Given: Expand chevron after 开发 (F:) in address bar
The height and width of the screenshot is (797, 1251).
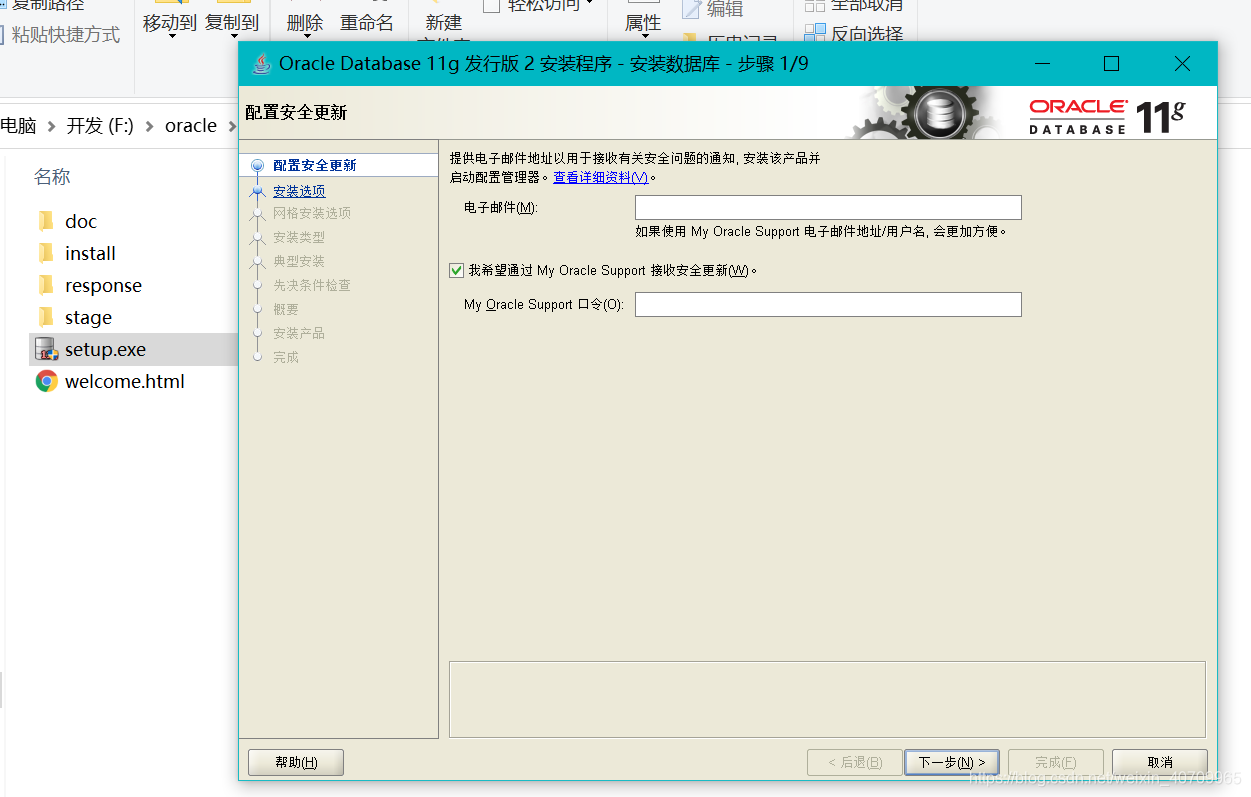Looking at the screenshot, I should pyautogui.click(x=150, y=126).
